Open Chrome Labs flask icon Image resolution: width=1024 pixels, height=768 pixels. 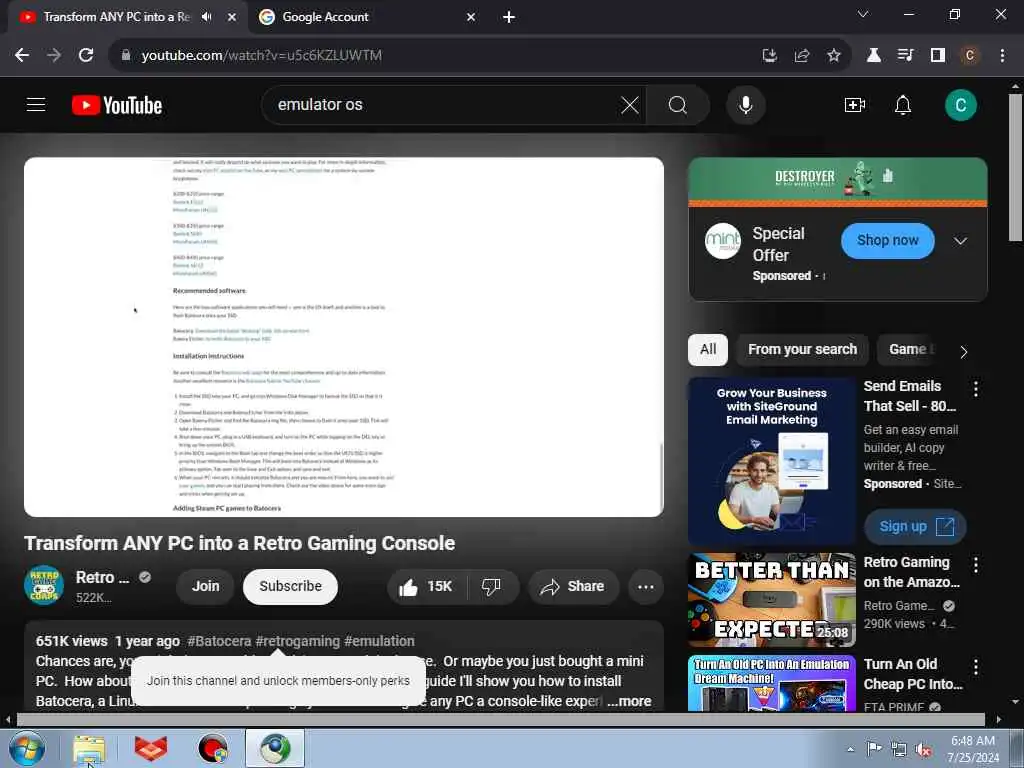[874, 56]
